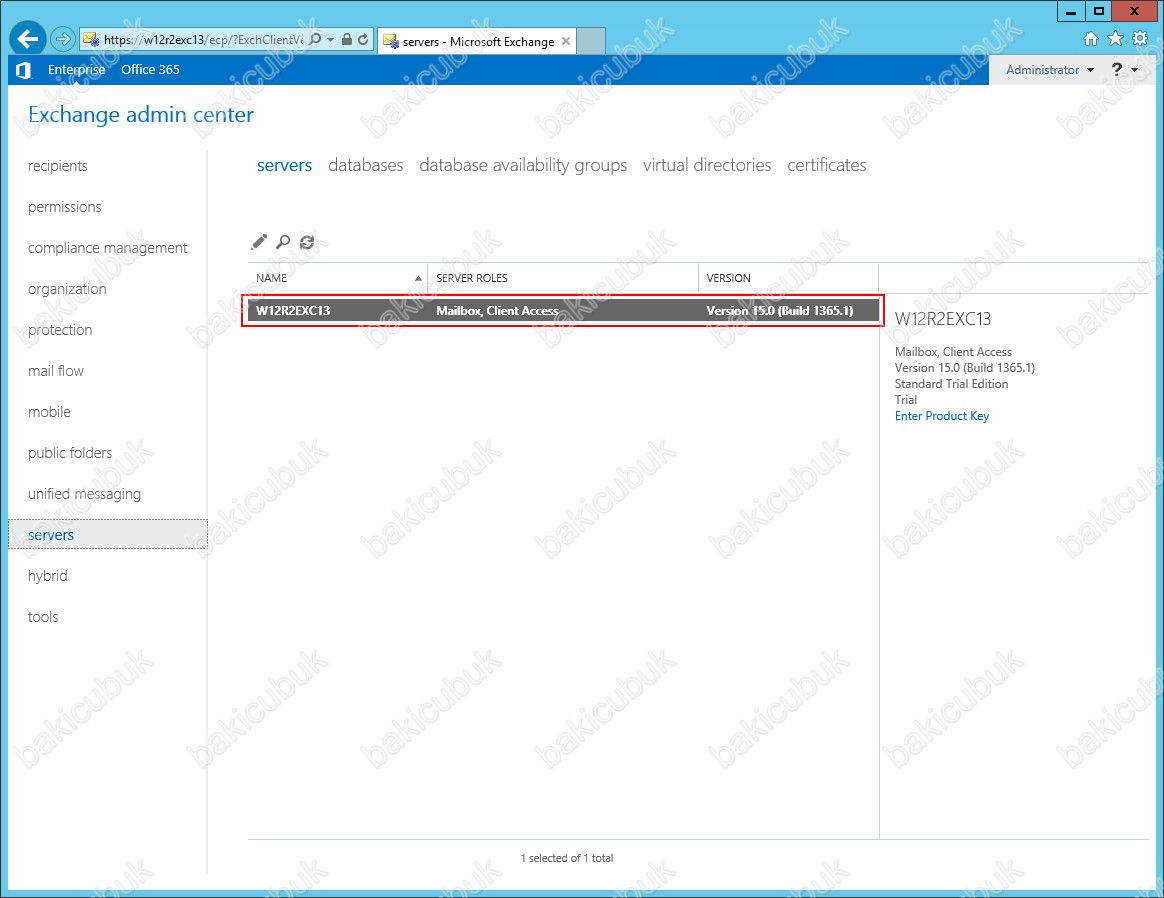
Task: Open the browser Tools gear icon
Action: [1140, 39]
